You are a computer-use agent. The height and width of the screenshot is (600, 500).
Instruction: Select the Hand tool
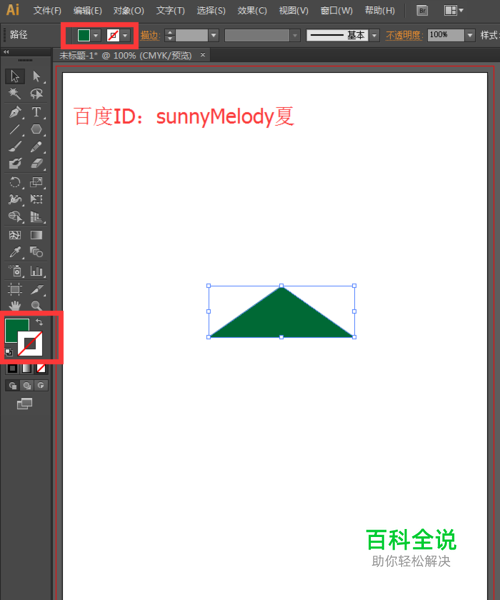(x=15, y=306)
